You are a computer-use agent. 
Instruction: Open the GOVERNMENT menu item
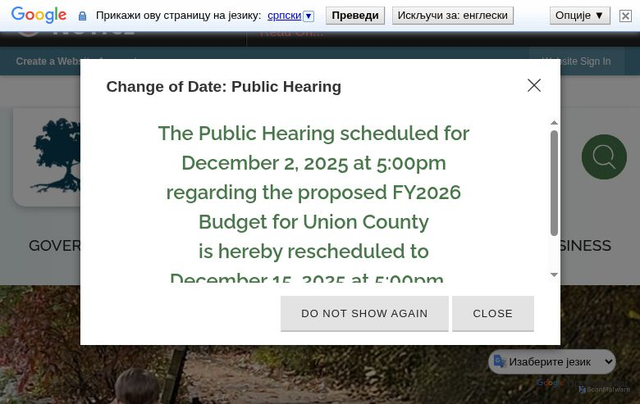(54, 246)
